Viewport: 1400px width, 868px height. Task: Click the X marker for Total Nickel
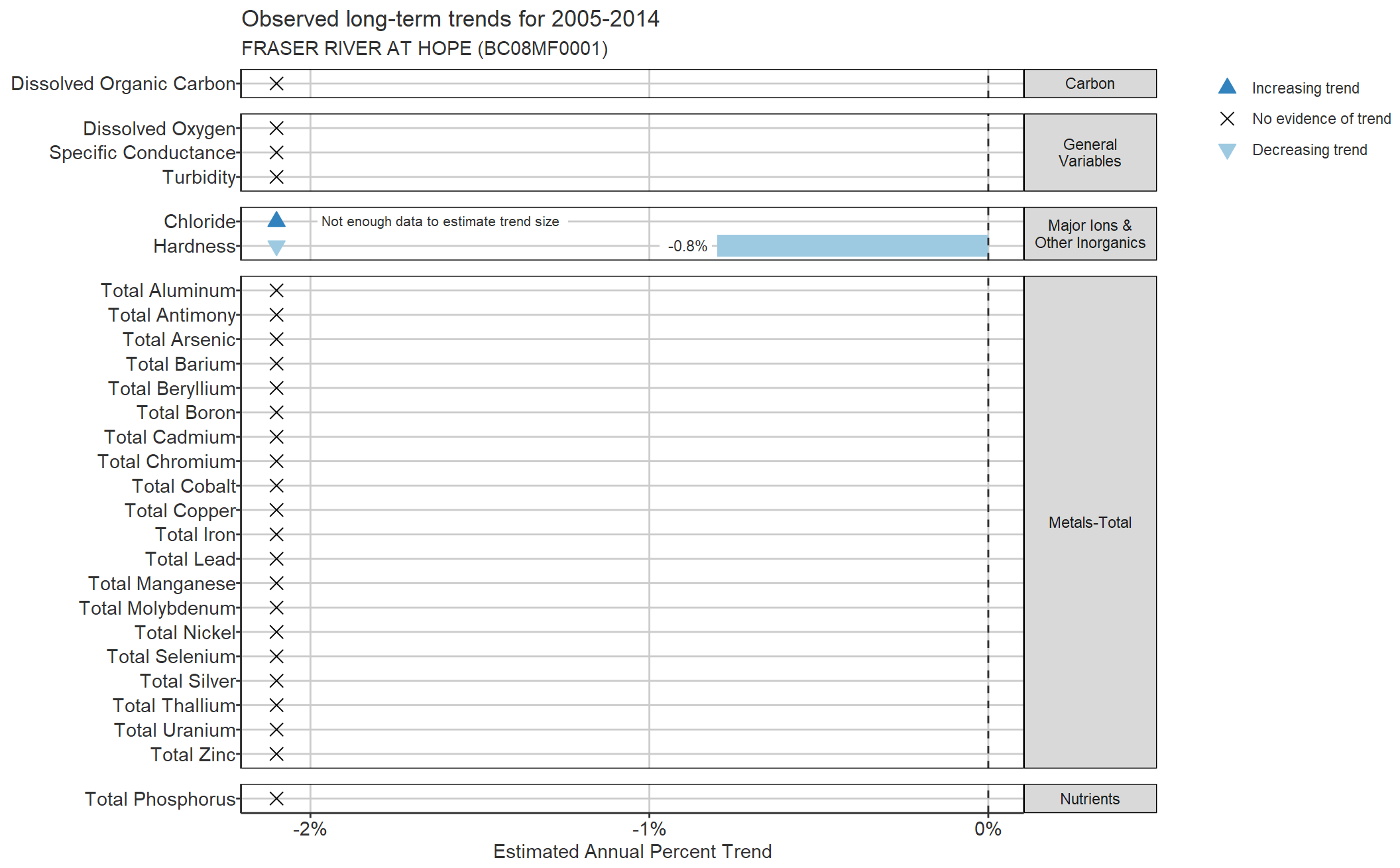click(x=276, y=632)
